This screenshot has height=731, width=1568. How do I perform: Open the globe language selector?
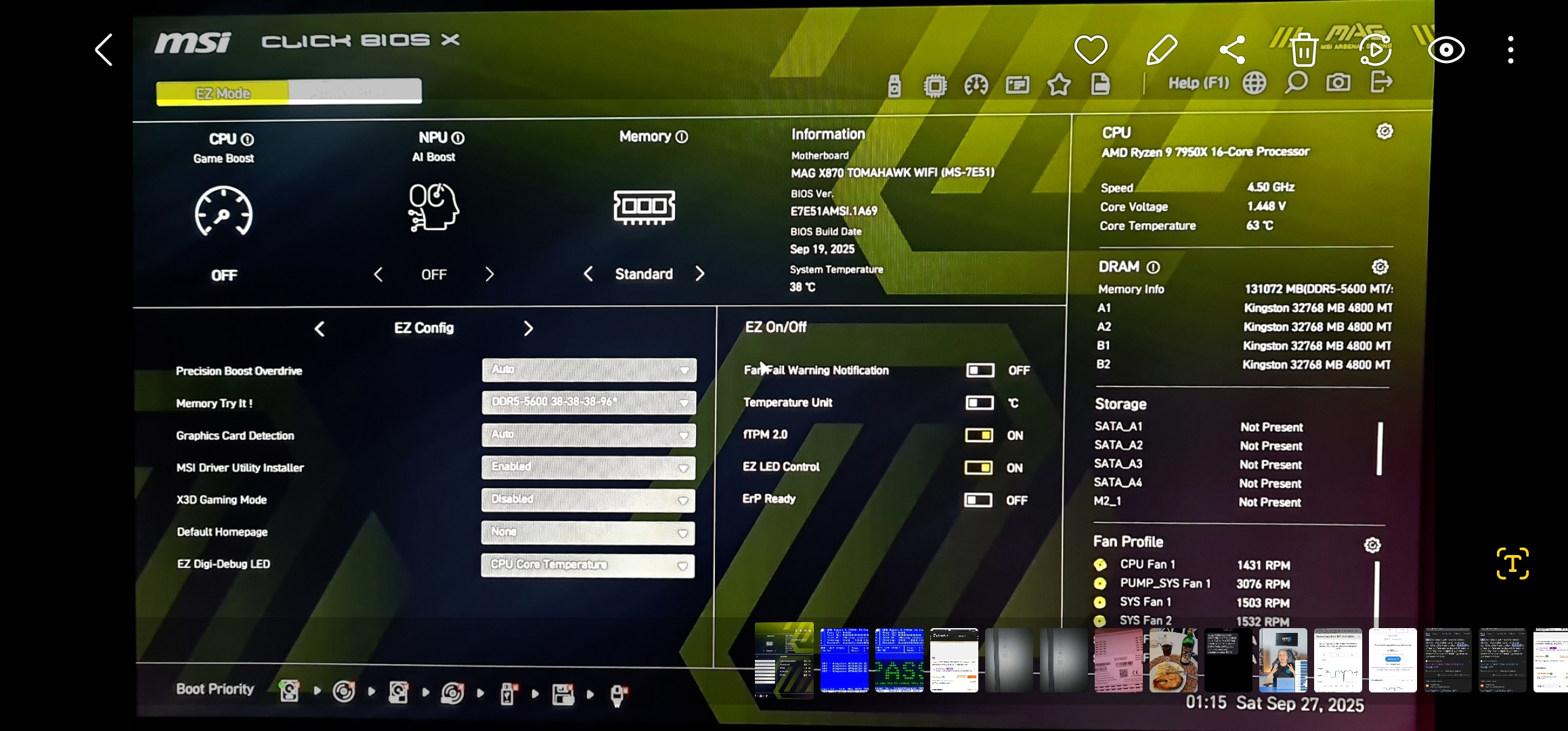coord(1254,83)
